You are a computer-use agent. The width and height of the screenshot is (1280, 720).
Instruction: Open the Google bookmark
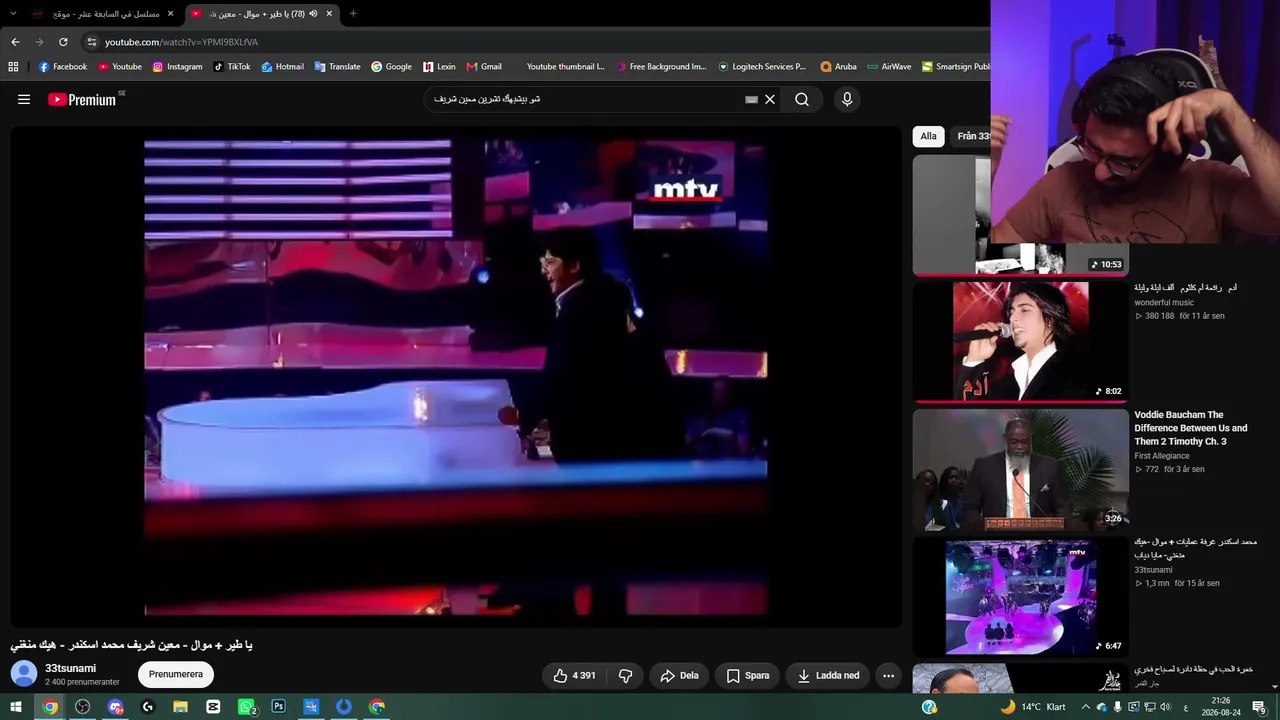391,67
